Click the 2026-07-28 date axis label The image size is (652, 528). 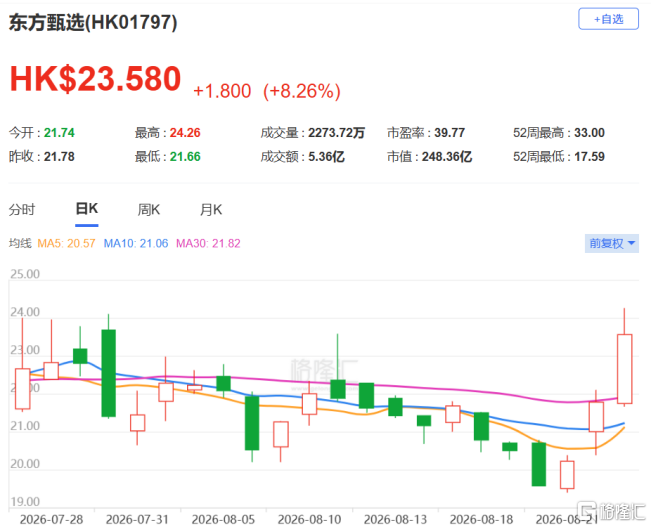click(x=52, y=520)
